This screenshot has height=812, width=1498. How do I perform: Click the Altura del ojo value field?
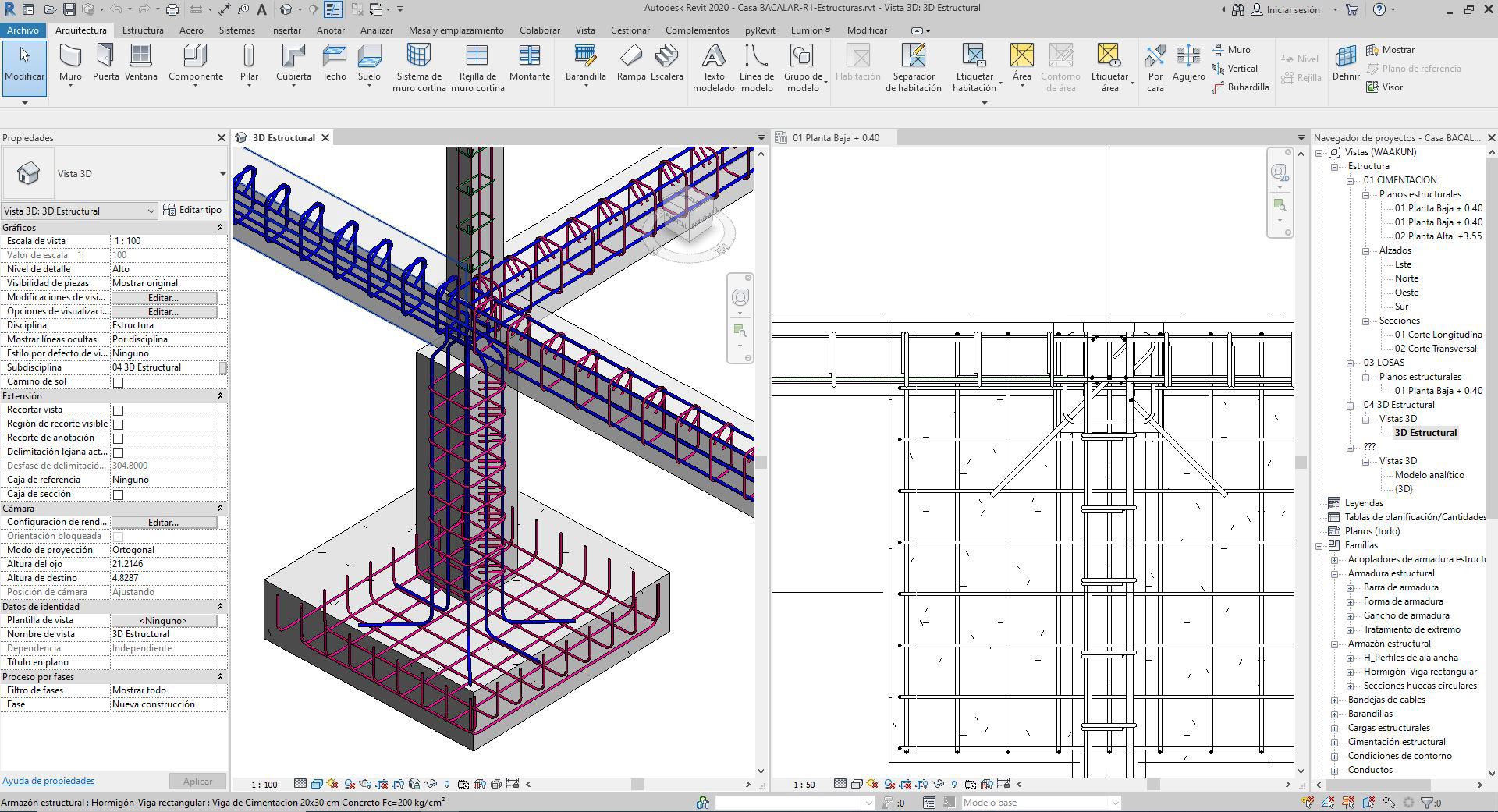click(165, 564)
